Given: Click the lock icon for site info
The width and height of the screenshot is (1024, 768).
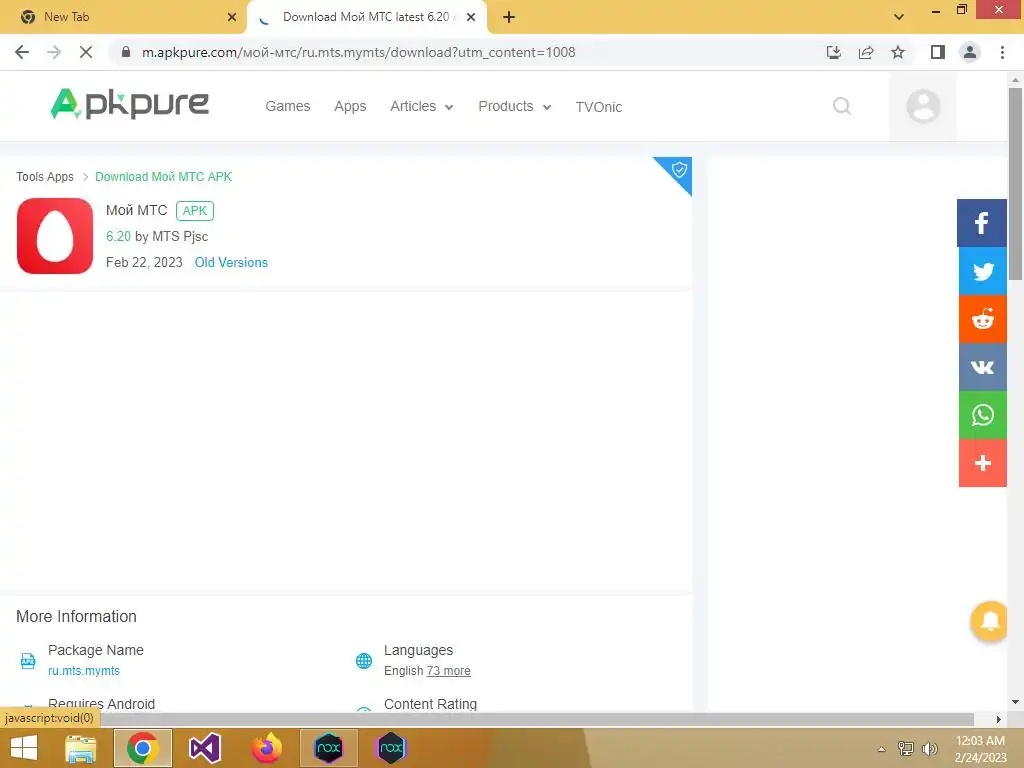Looking at the screenshot, I should coord(126,52).
